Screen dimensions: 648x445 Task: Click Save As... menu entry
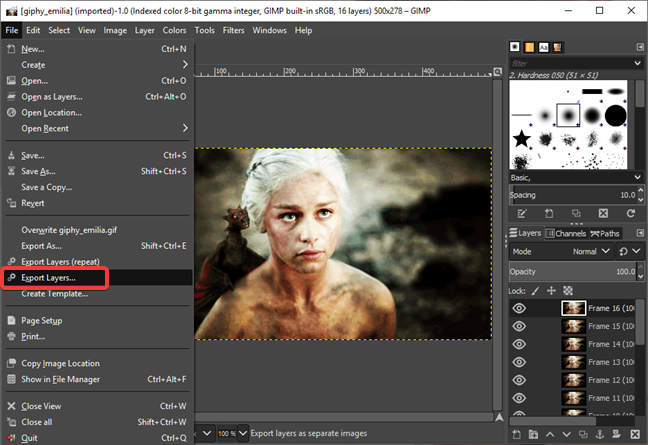point(97,171)
